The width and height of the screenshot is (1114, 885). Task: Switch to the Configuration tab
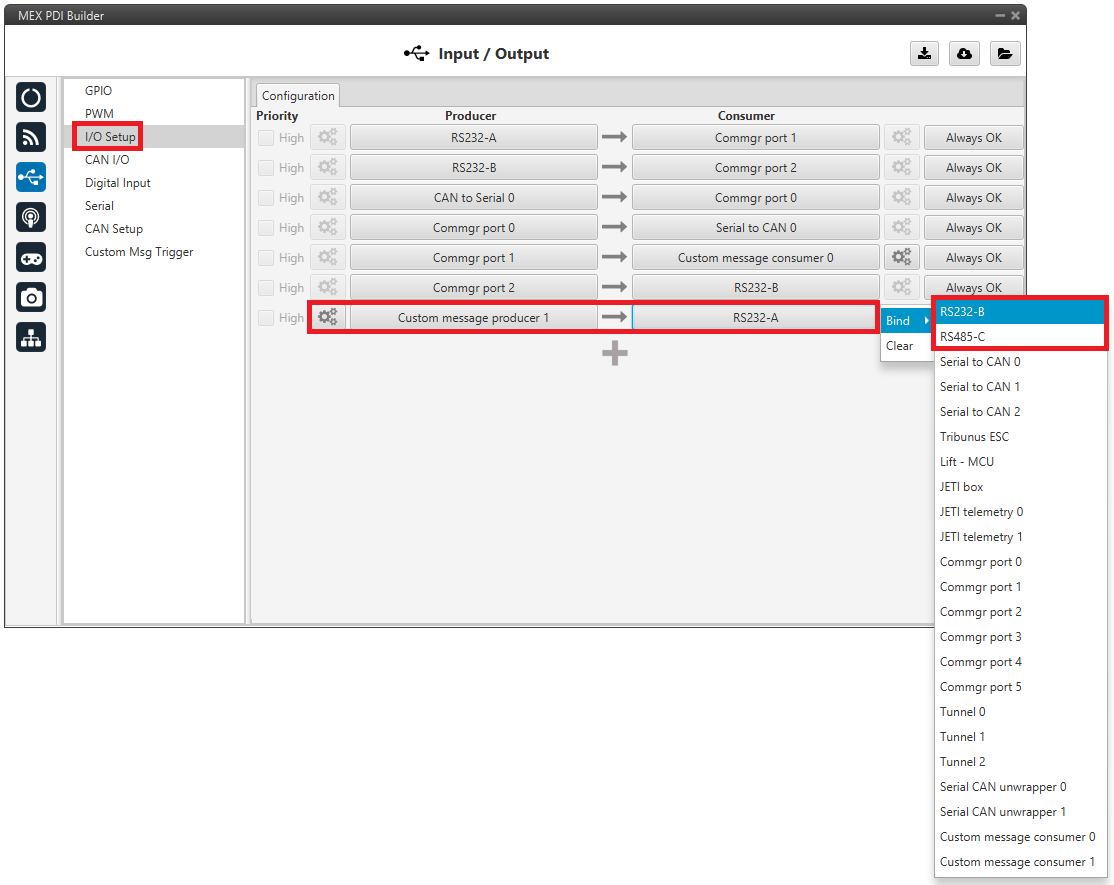tap(298, 96)
